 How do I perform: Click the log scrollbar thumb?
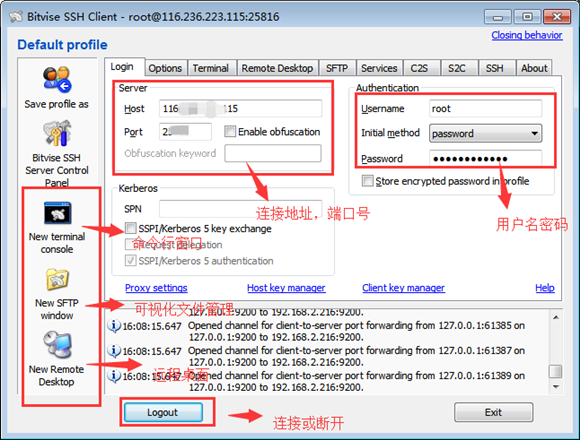tap(556, 371)
